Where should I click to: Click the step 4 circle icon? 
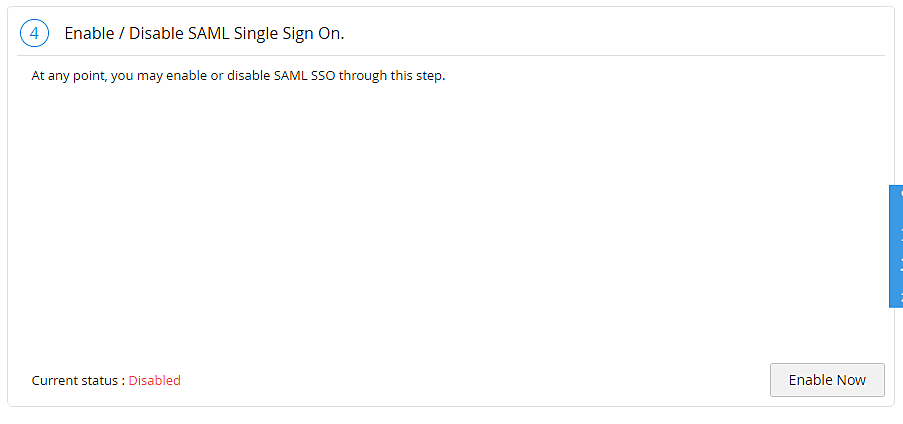click(34, 33)
